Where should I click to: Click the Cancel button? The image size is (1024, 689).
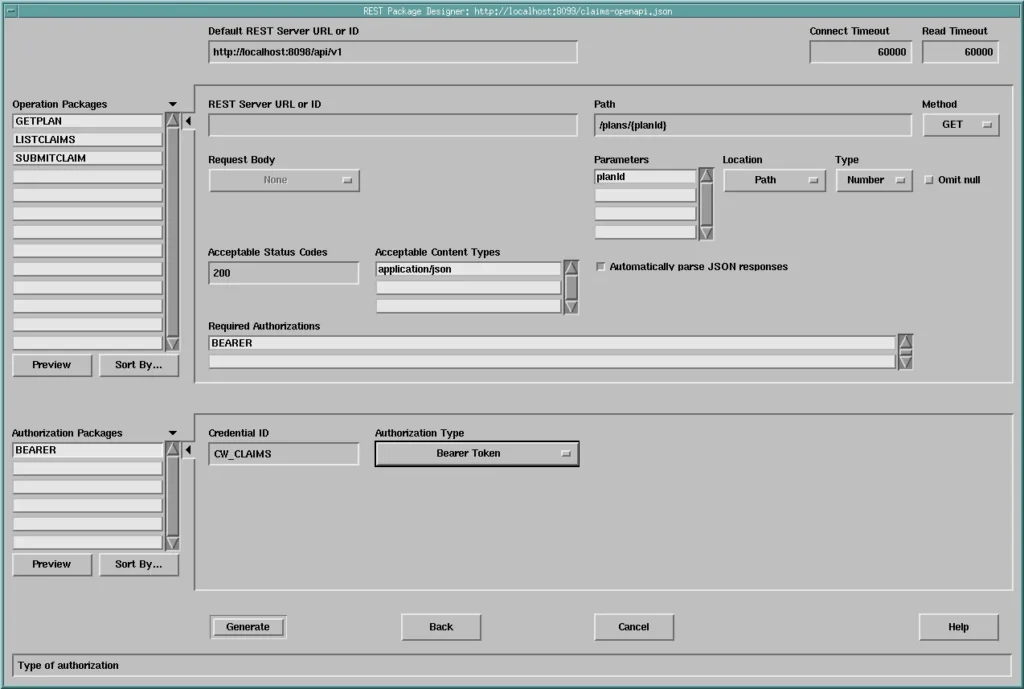click(633, 627)
